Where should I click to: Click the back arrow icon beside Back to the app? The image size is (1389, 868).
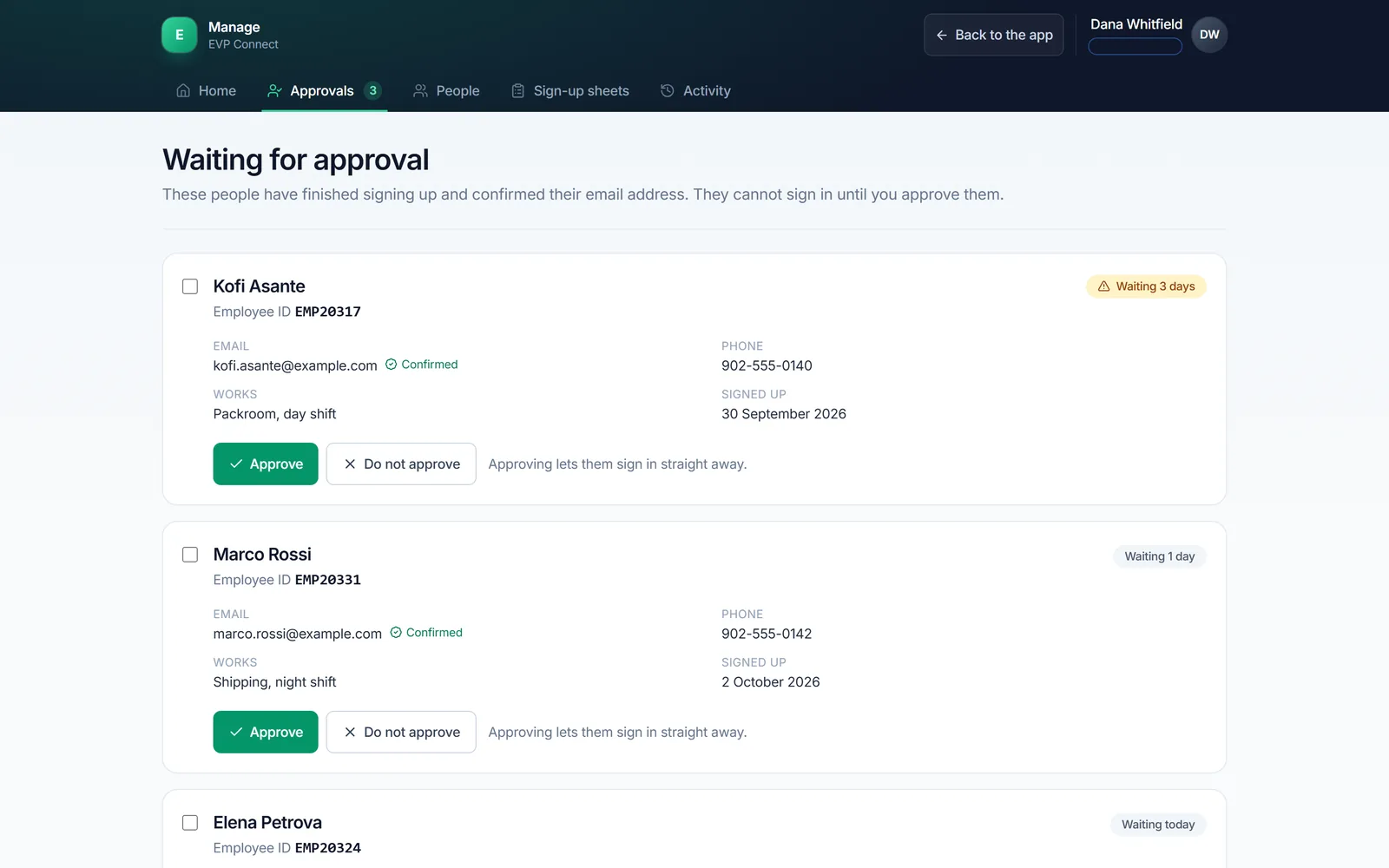click(x=941, y=35)
